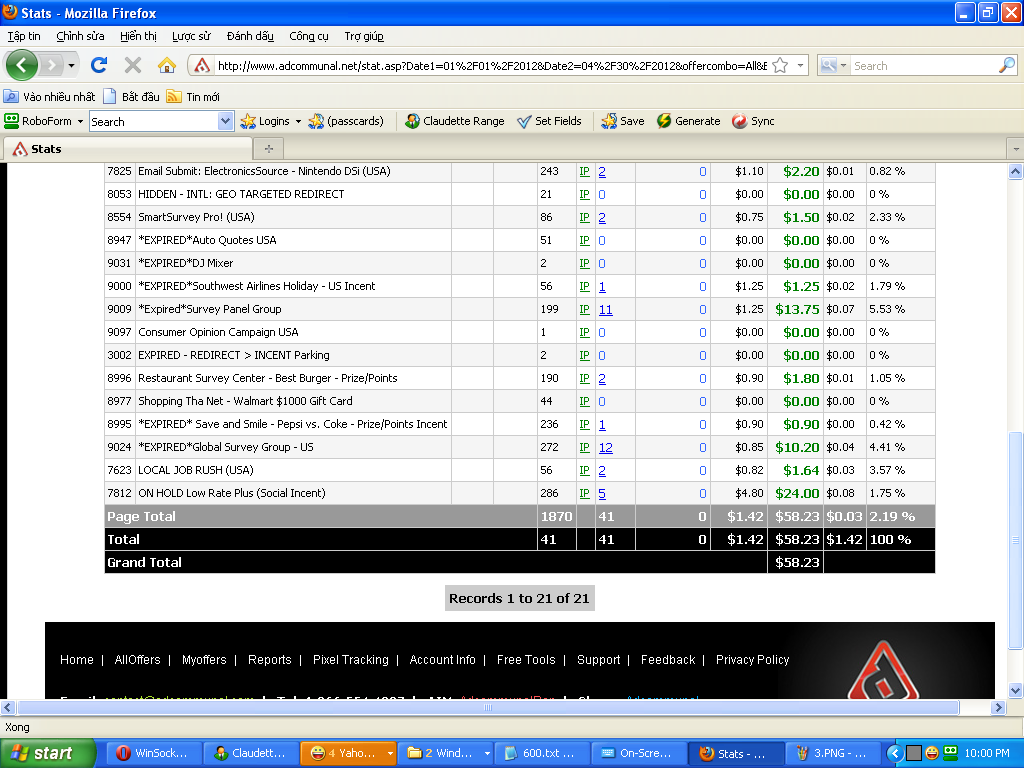Click the $24.00 revenue for Low Rate Plus
The height and width of the screenshot is (768, 1024).
tap(797, 494)
